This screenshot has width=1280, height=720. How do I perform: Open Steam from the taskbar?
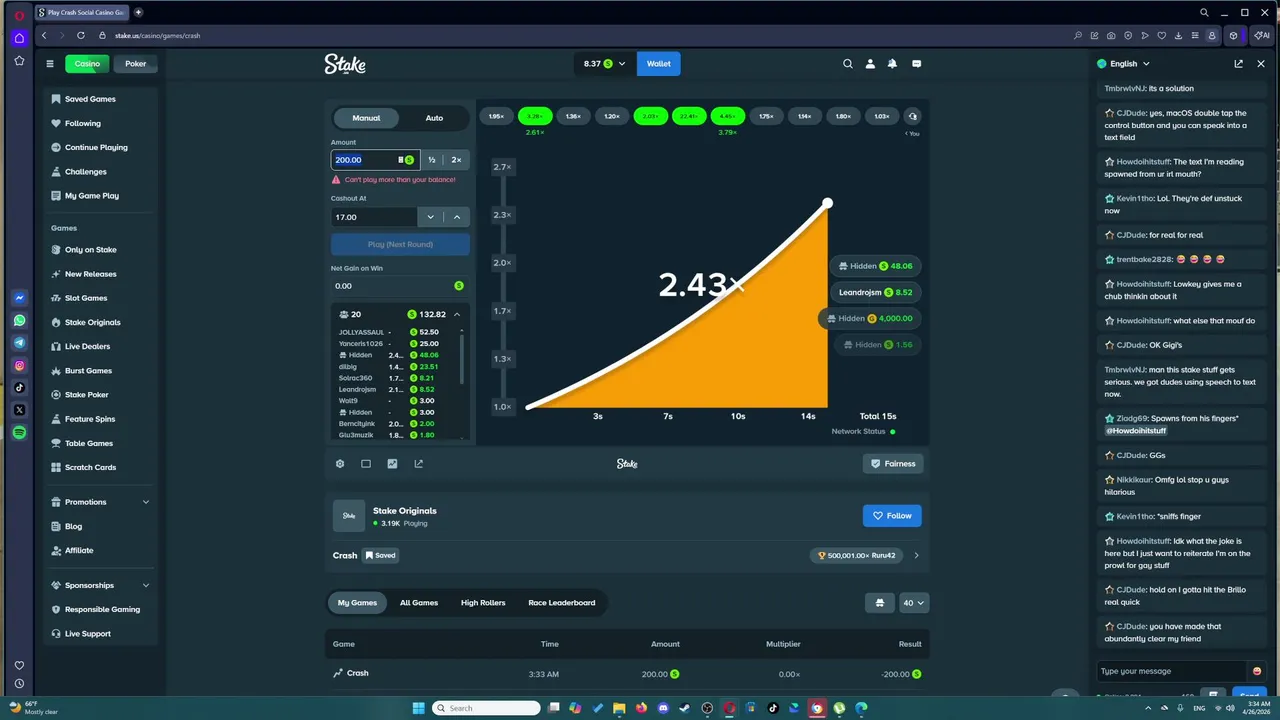tap(685, 708)
